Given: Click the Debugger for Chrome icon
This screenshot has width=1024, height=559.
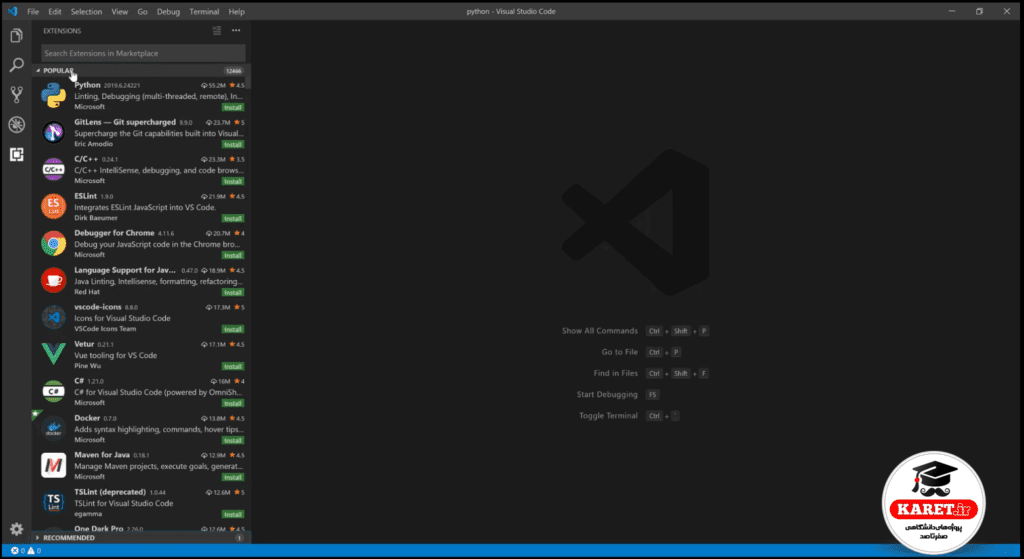Looking at the screenshot, I should (54, 244).
